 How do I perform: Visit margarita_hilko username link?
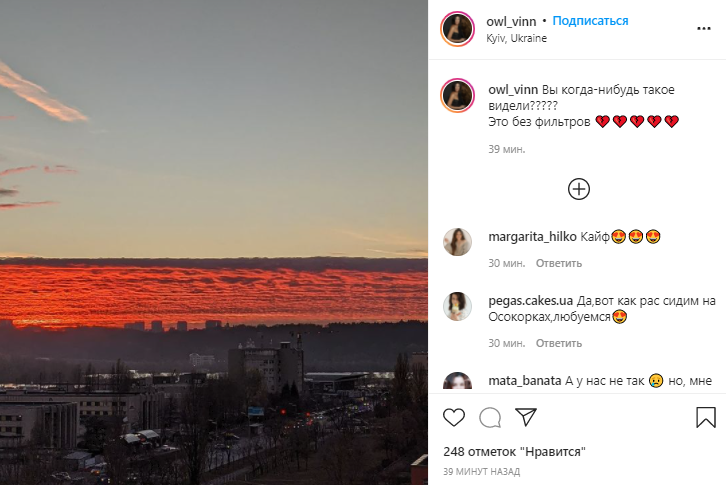point(532,237)
